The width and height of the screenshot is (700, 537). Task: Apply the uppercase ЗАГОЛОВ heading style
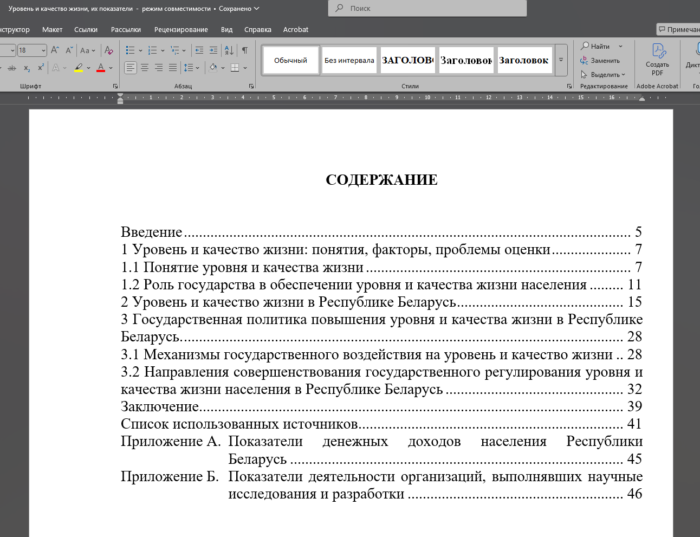[408, 60]
